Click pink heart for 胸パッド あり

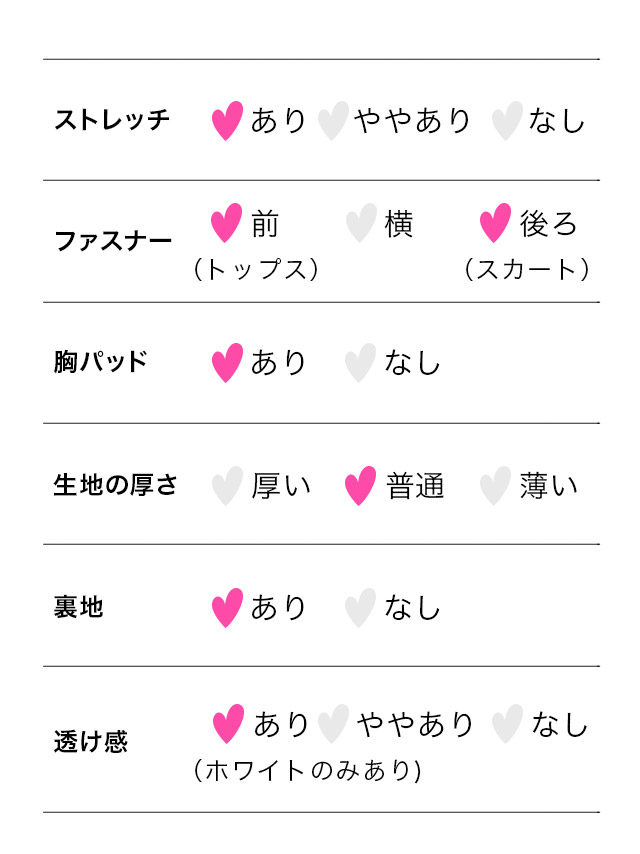click(227, 363)
